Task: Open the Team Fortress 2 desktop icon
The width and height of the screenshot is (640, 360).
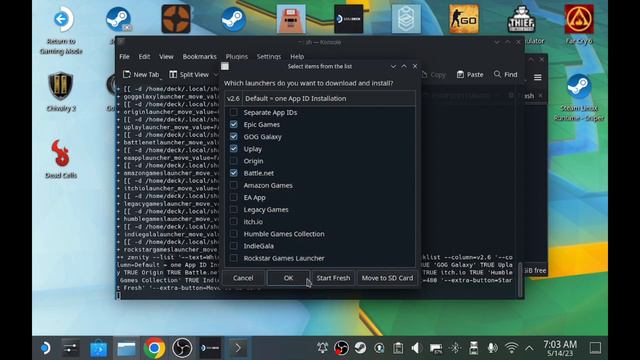Action: [176, 19]
